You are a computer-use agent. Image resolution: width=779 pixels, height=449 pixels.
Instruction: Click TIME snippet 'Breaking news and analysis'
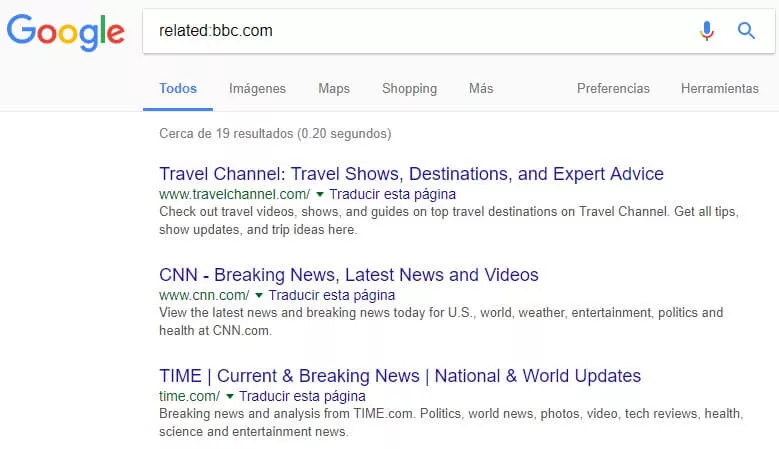pos(451,422)
